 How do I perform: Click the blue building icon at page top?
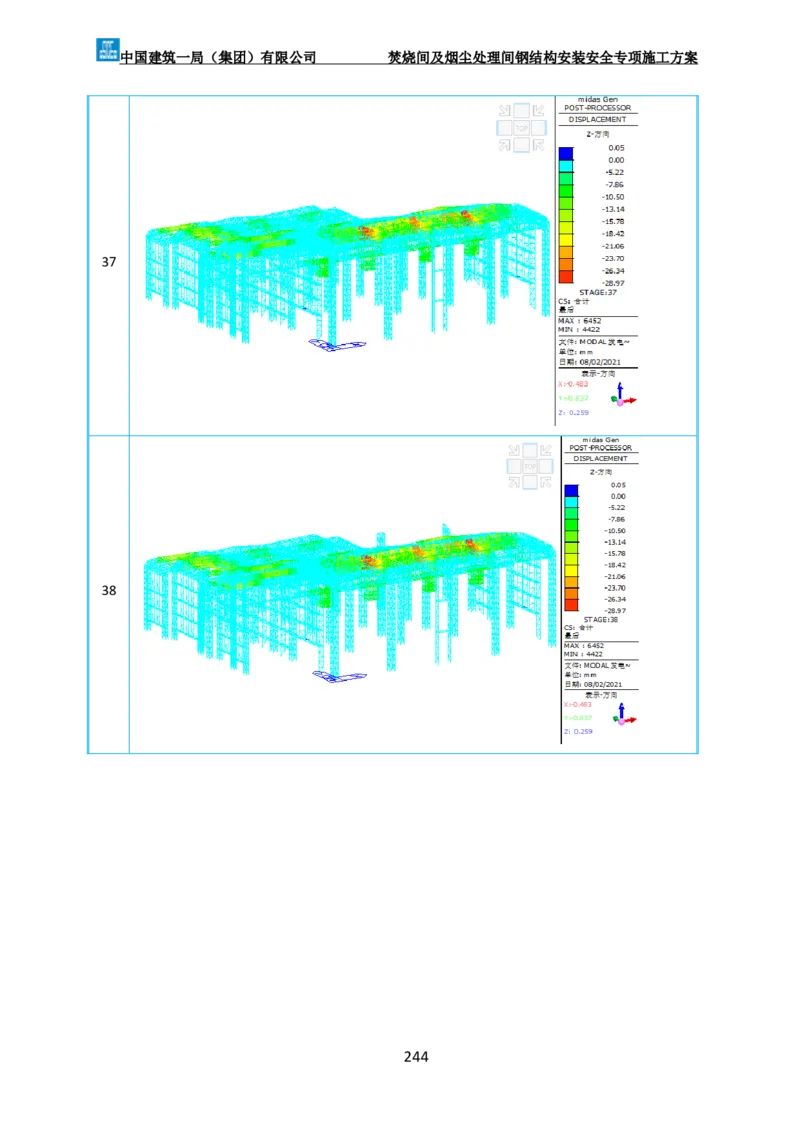click(107, 48)
